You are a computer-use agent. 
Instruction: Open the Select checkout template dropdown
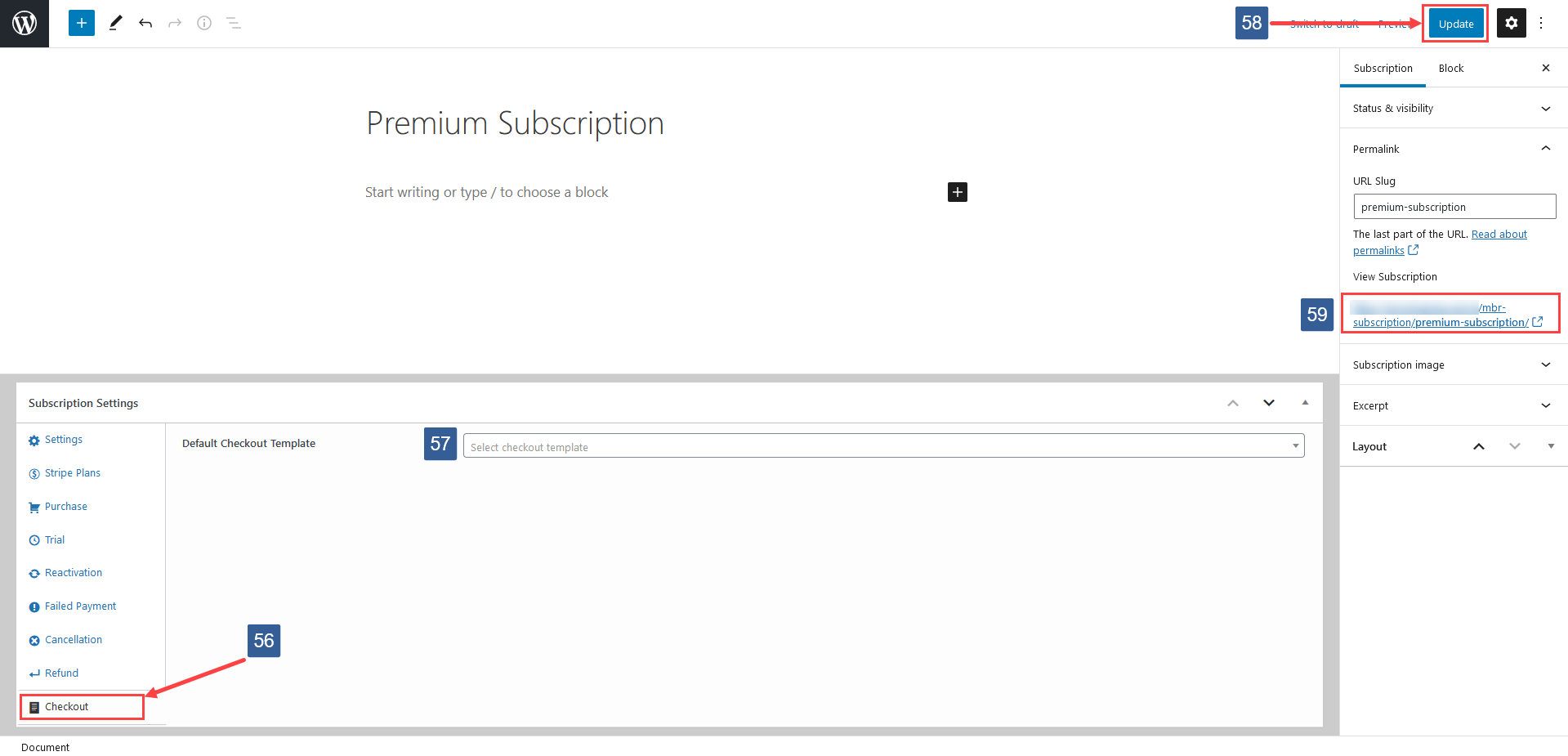point(882,445)
